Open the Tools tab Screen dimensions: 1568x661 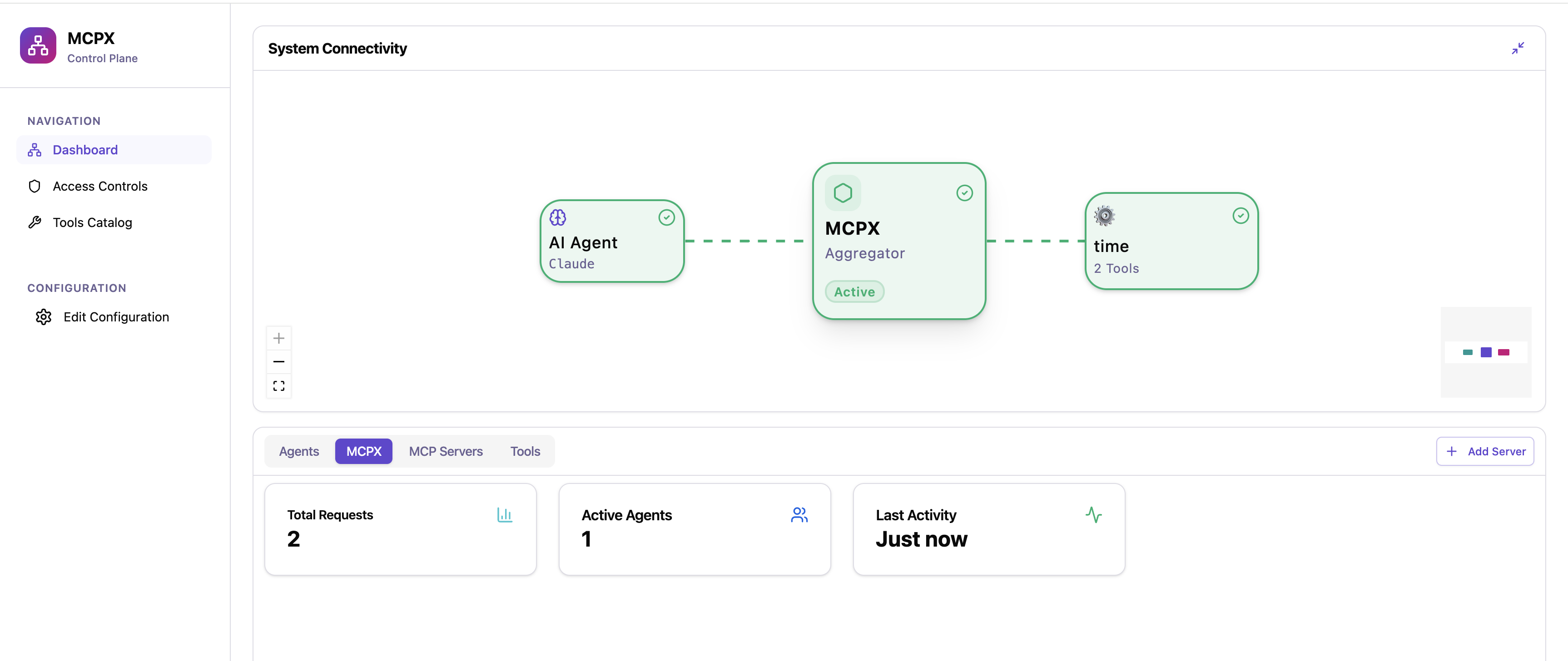[525, 451]
